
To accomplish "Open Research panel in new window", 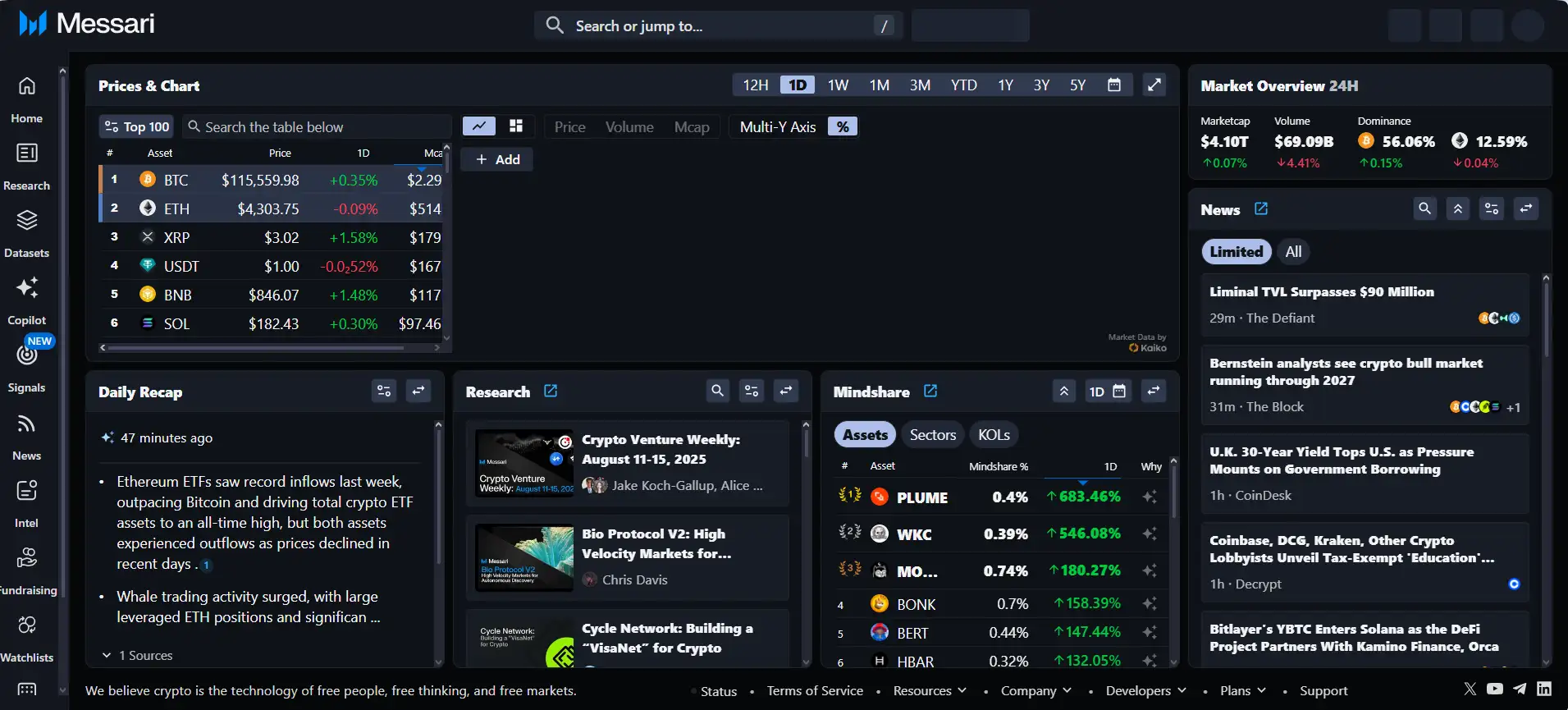I will [x=551, y=392].
